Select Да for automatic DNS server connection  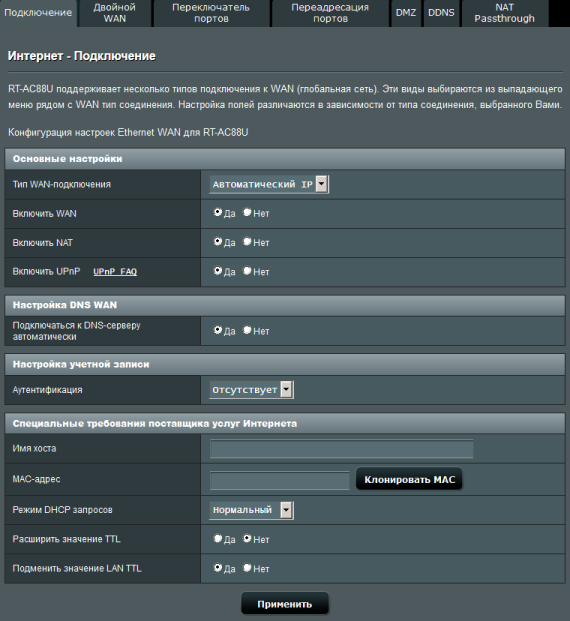coord(217,330)
